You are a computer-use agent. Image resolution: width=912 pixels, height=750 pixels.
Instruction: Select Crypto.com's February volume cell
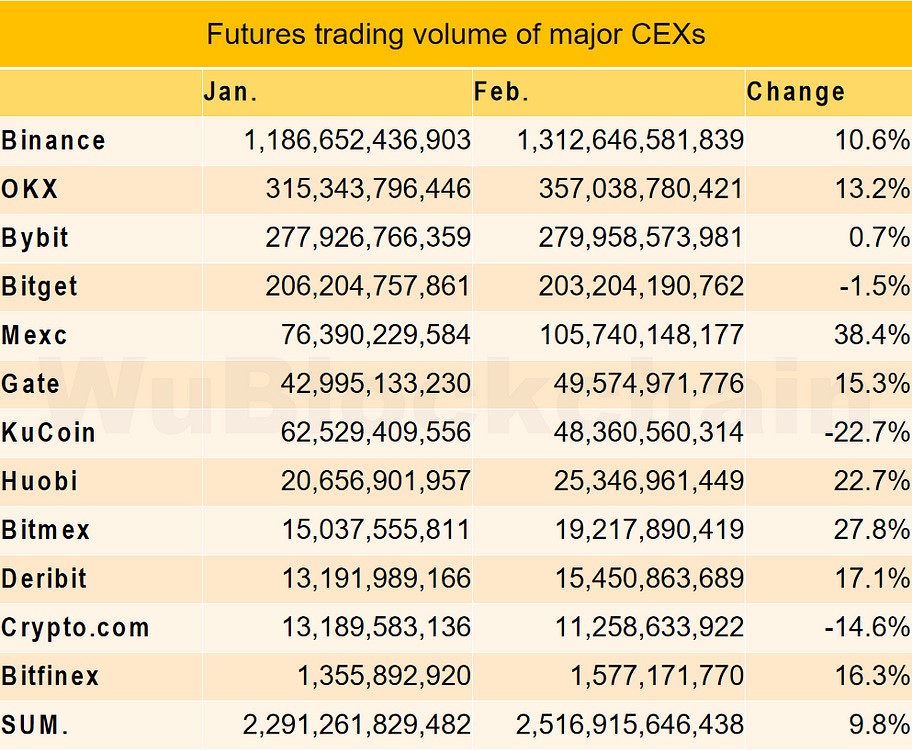coord(609,627)
